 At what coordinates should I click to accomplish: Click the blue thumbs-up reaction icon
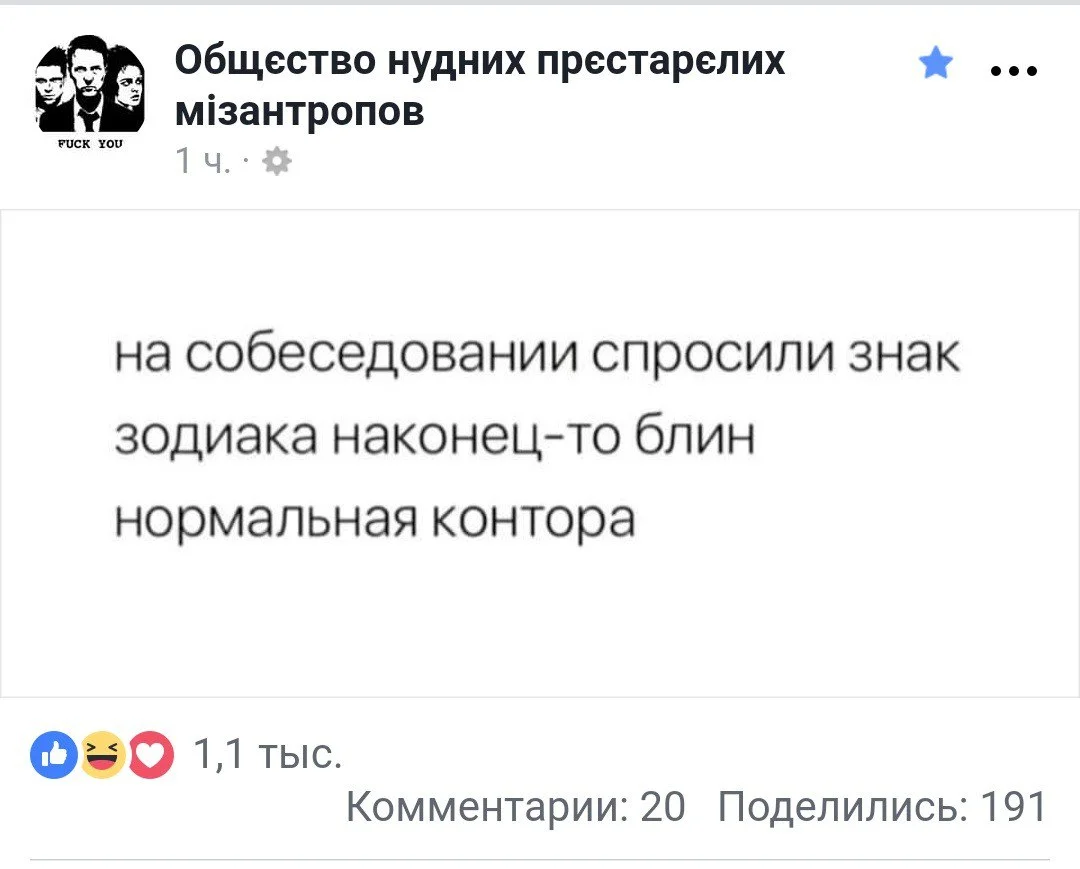(x=53, y=755)
